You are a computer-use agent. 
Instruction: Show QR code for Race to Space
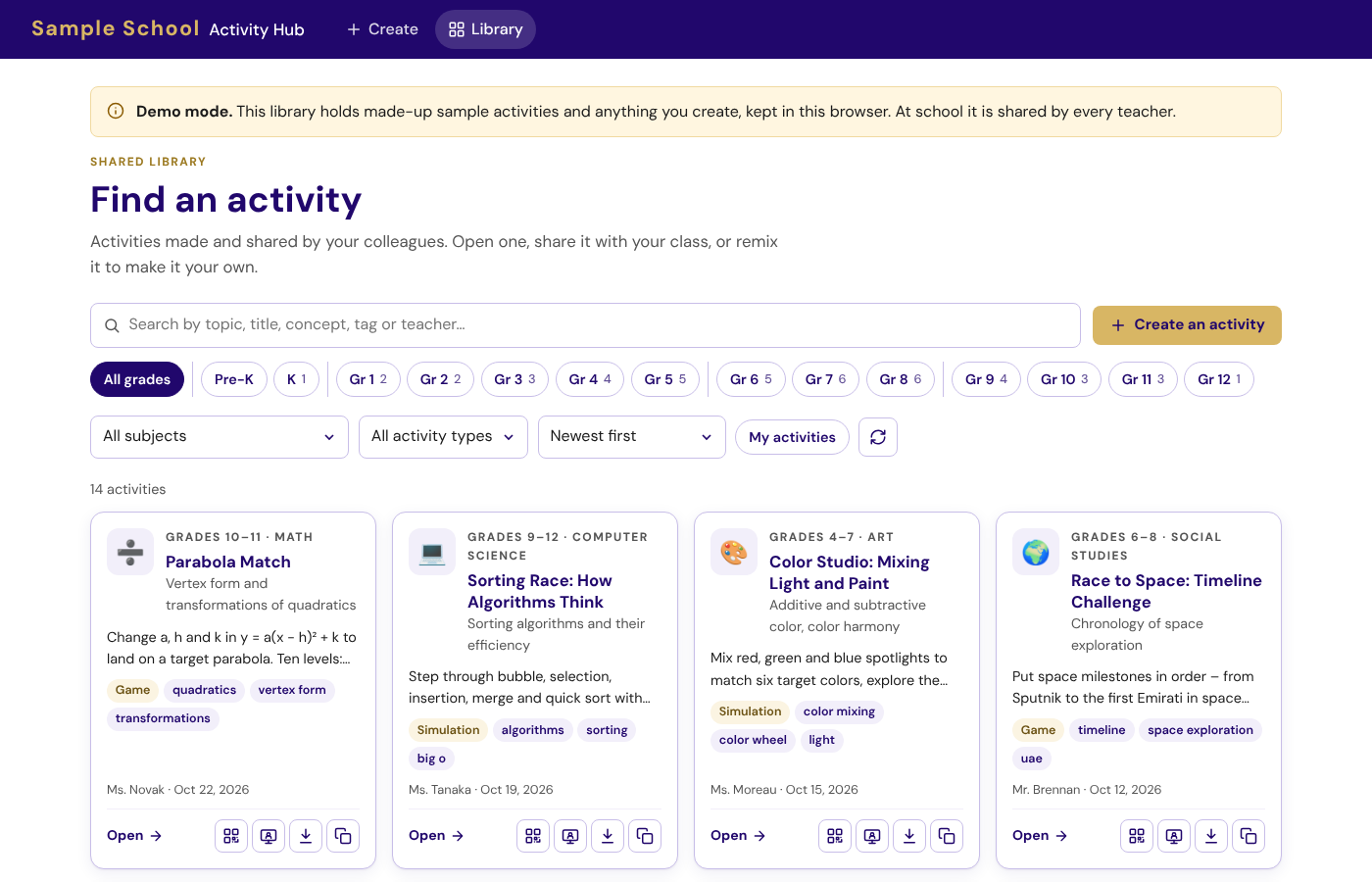(x=1137, y=836)
